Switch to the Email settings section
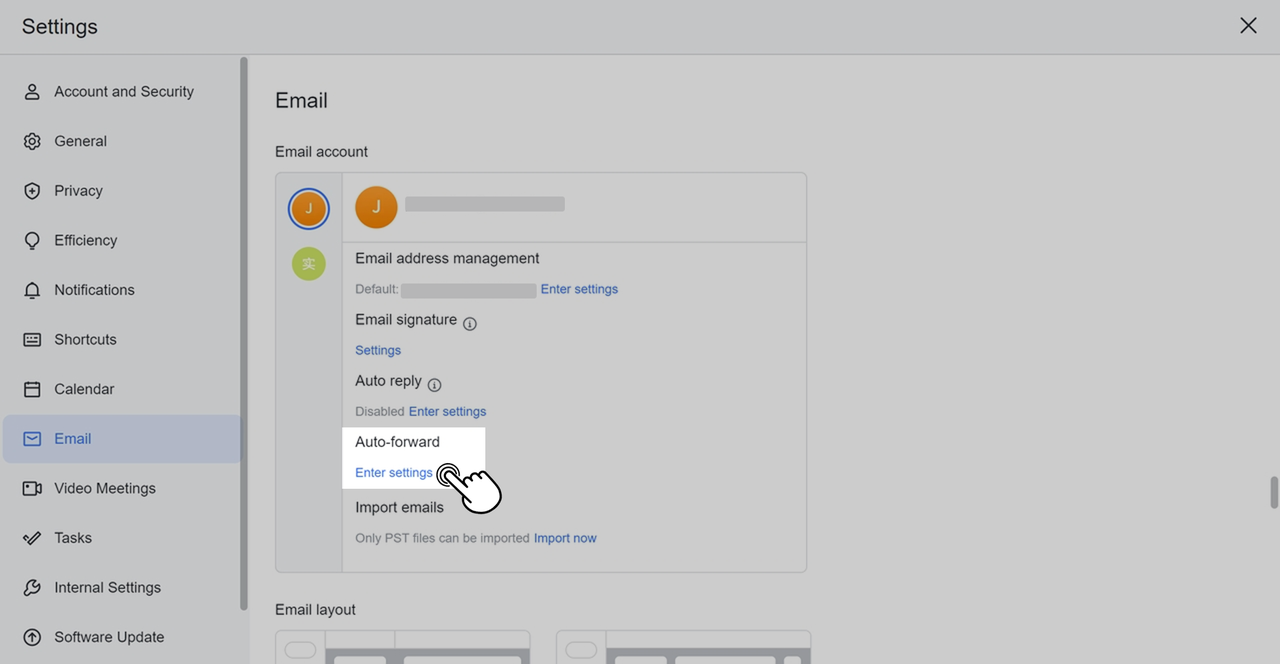 [72, 438]
